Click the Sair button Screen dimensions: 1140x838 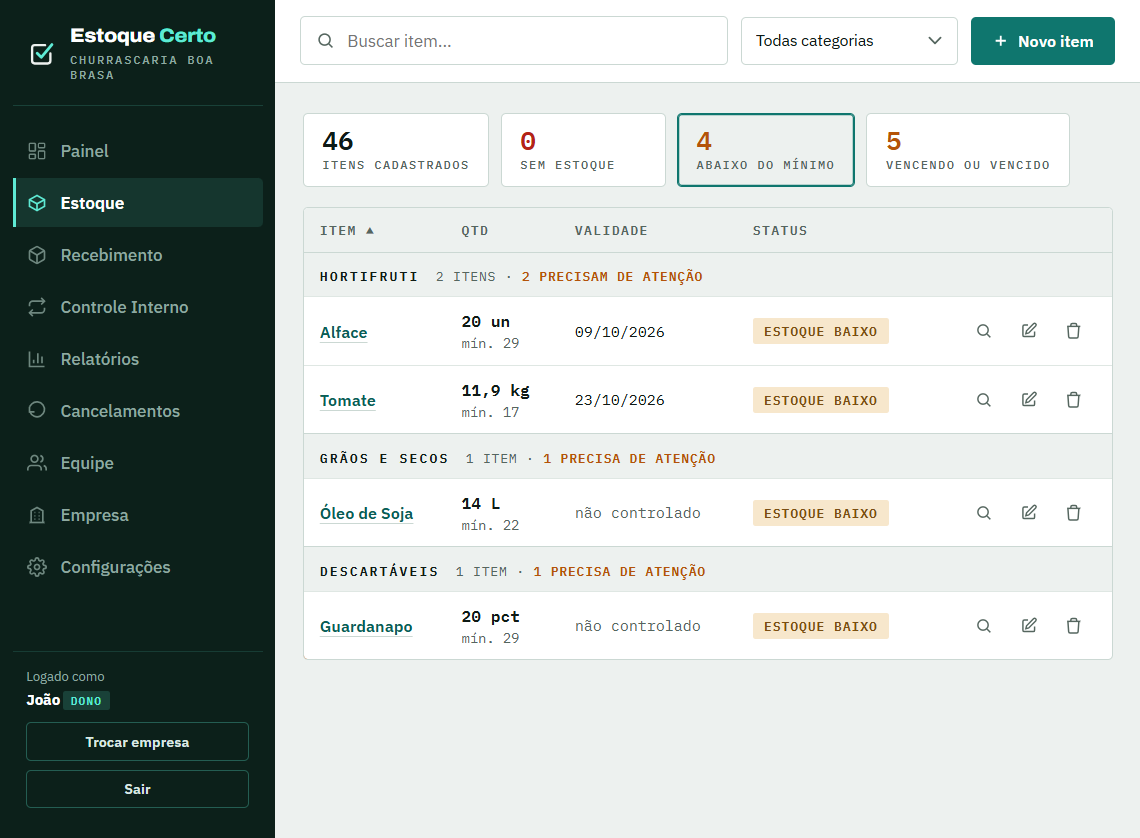[137, 789]
